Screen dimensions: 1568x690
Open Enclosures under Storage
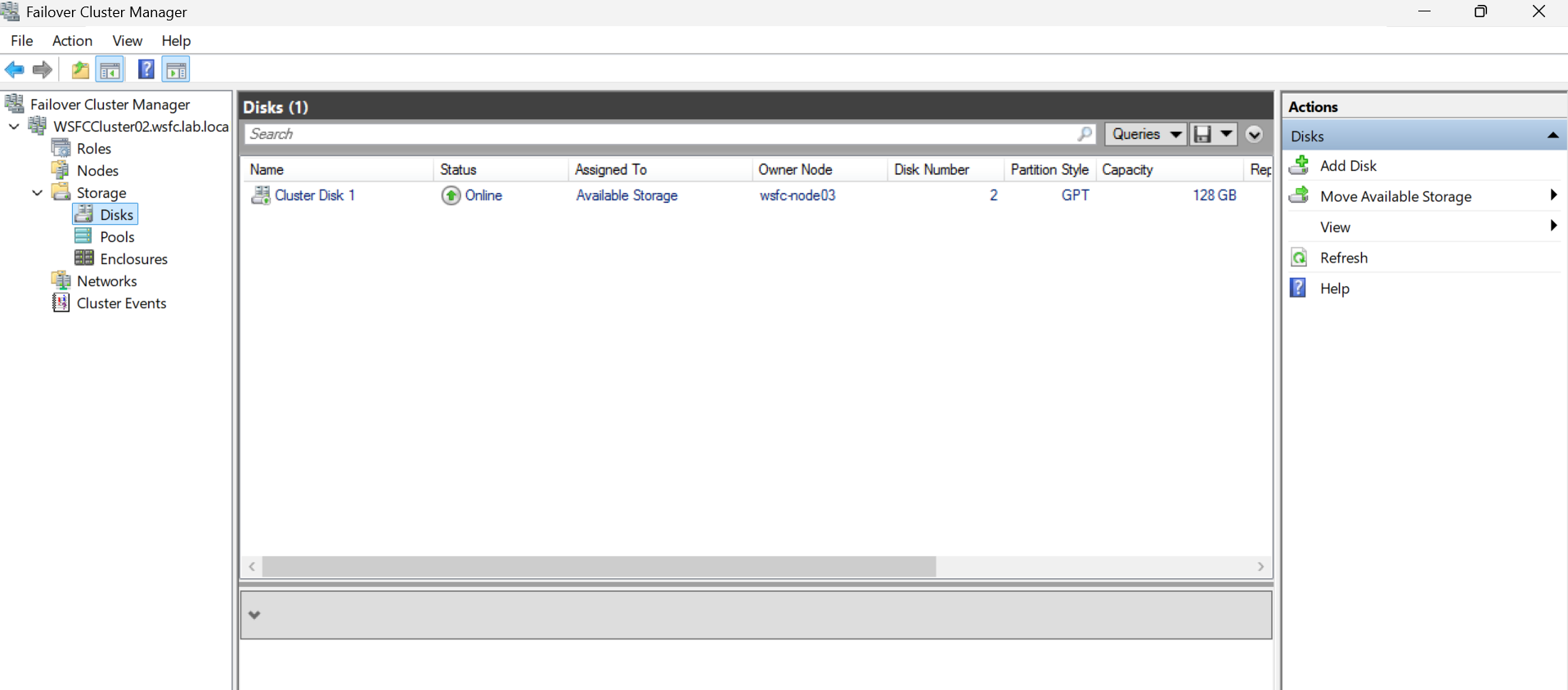tap(133, 258)
